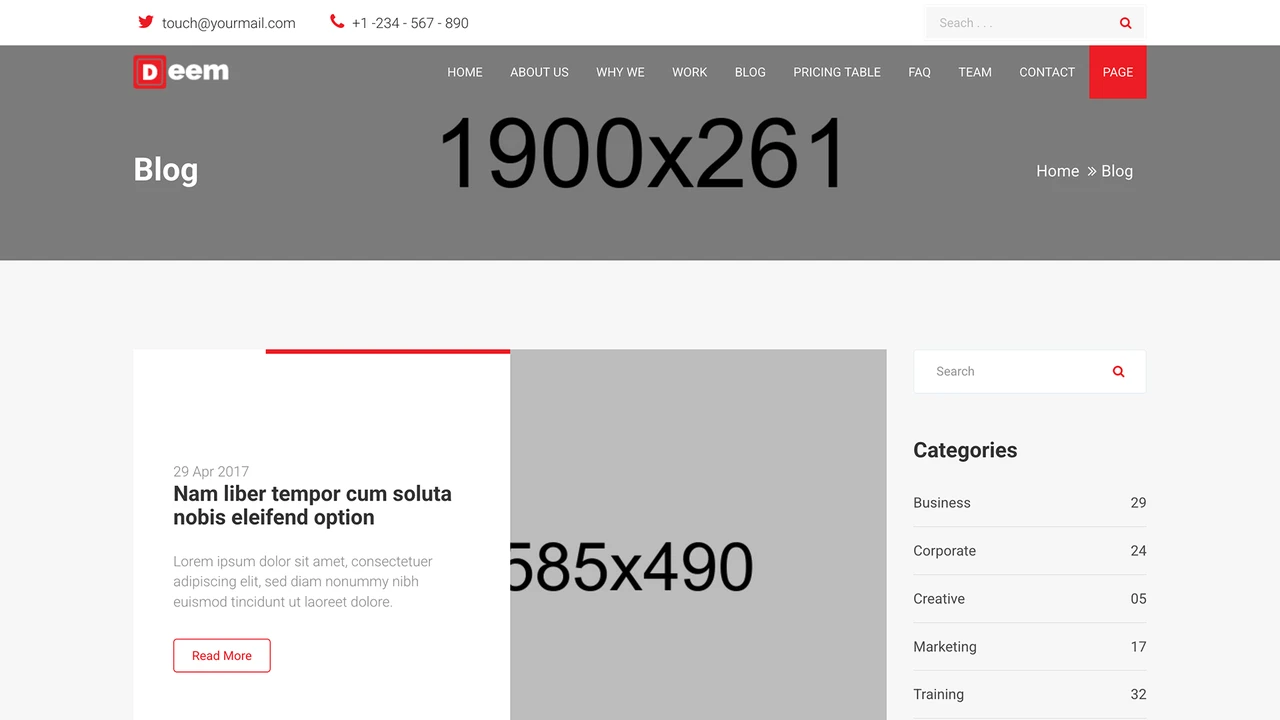This screenshot has height=720, width=1280.
Task: Click the 29 Apr 2017 post date
Action: coord(211,472)
